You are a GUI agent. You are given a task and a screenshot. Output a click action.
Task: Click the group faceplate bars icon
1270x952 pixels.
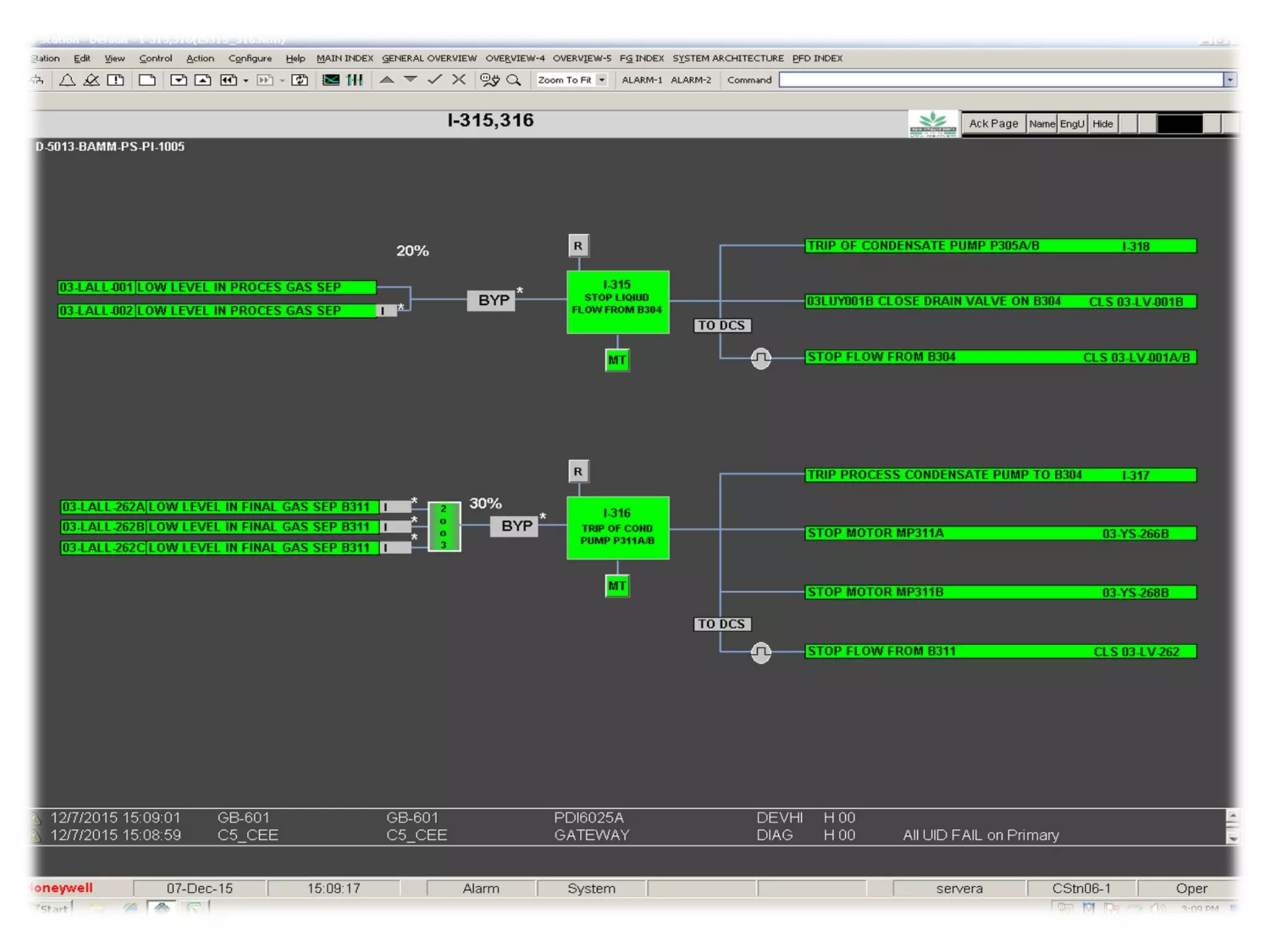pyautogui.click(x=355, y=80)
